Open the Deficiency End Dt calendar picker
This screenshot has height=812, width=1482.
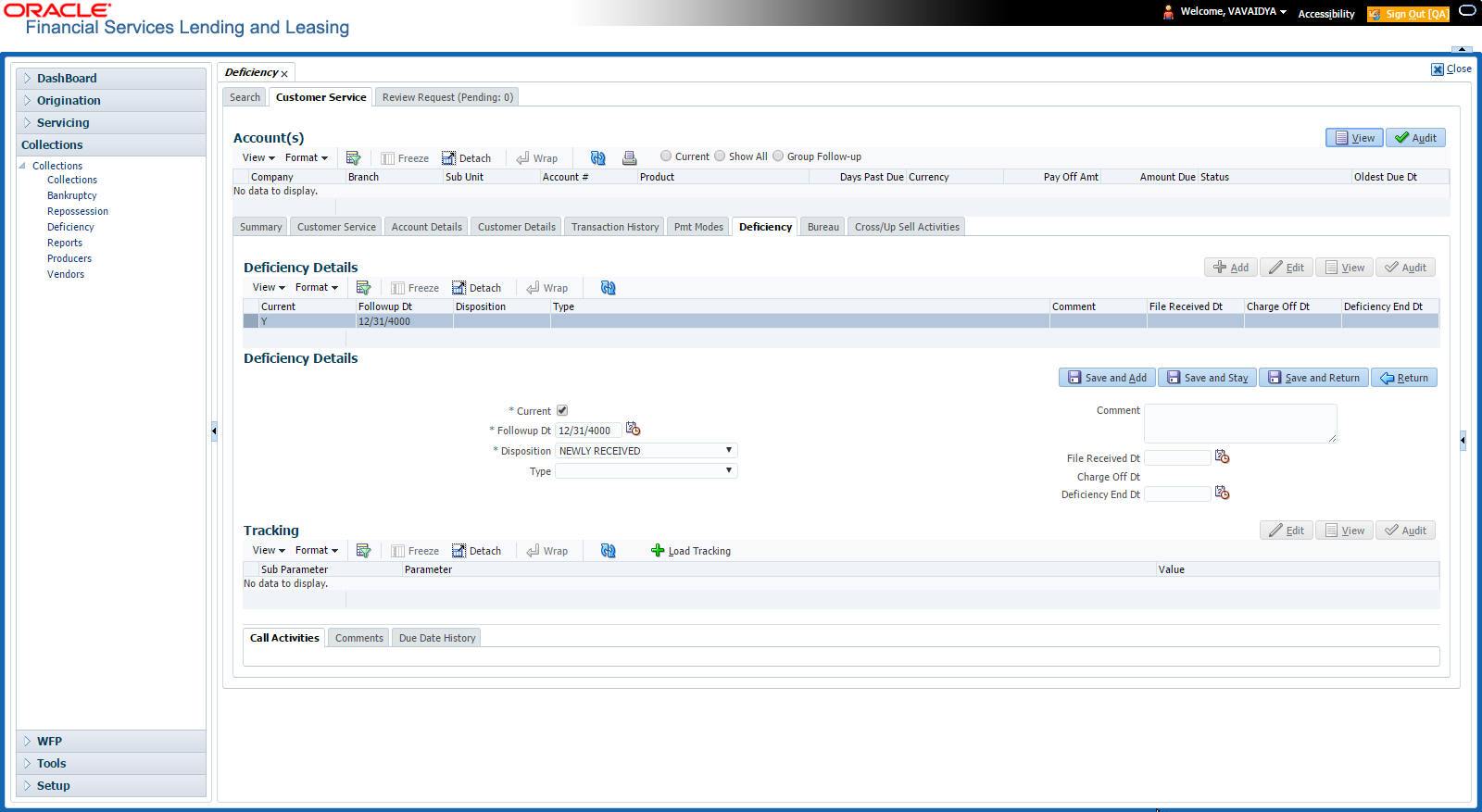coord(1223,493)
